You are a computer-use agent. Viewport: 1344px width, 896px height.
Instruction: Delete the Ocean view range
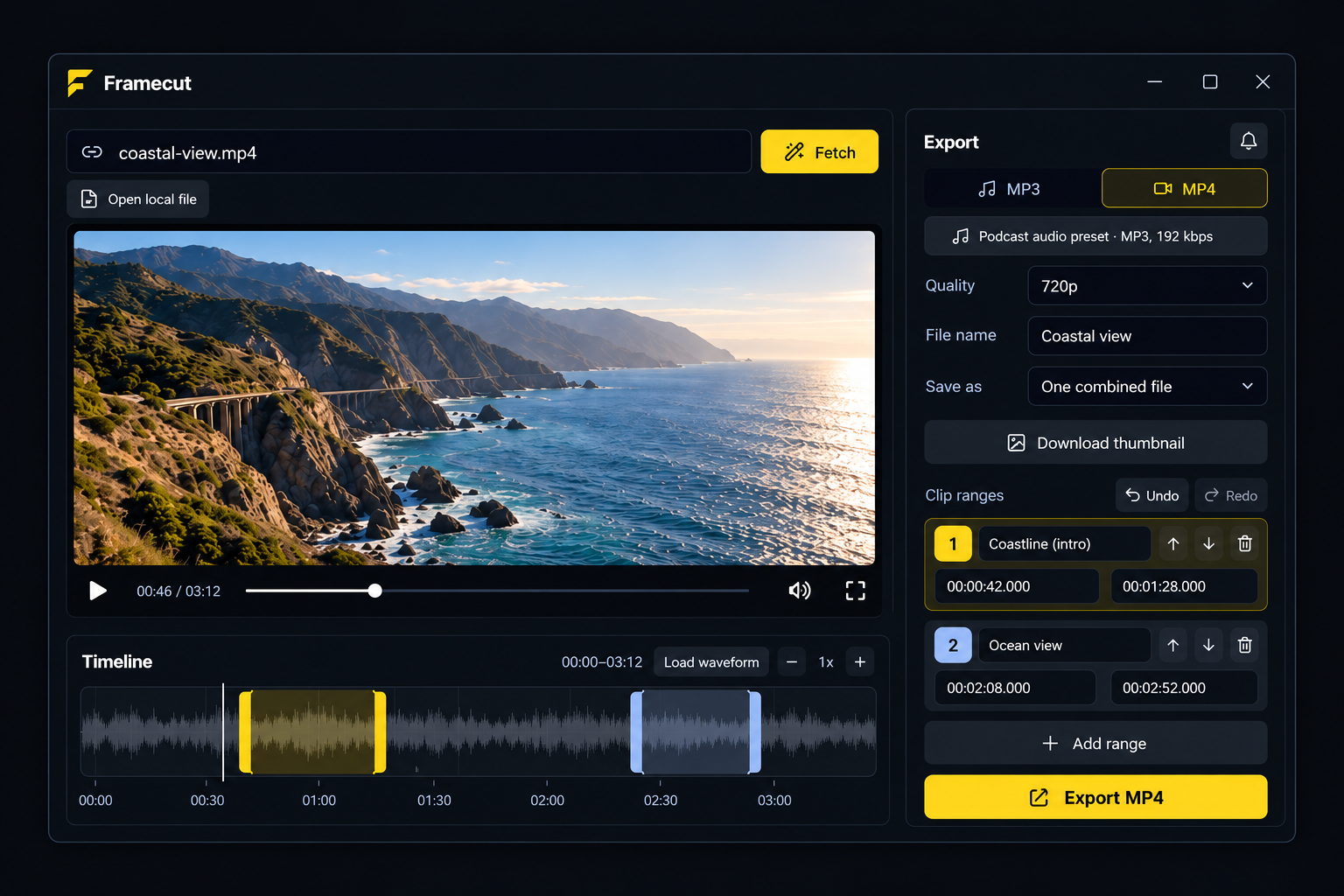tap(1244, 646)
